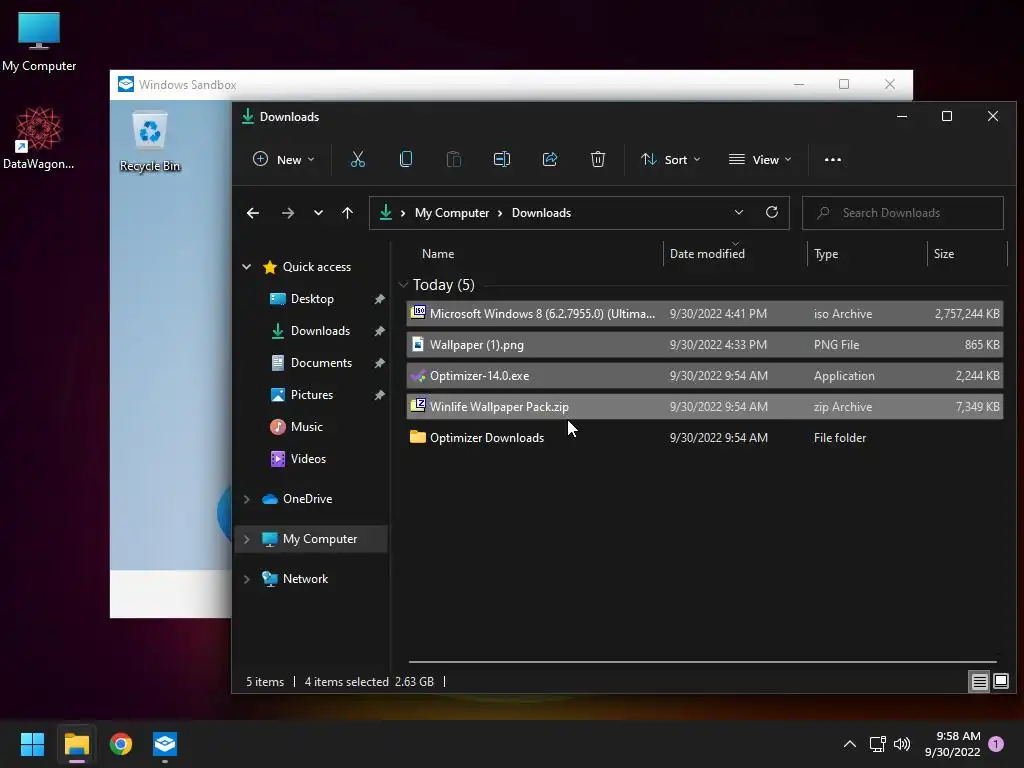Click pin icon next to Documents
The height and width of the screenshot is (768, 1024).
(379, 363)
